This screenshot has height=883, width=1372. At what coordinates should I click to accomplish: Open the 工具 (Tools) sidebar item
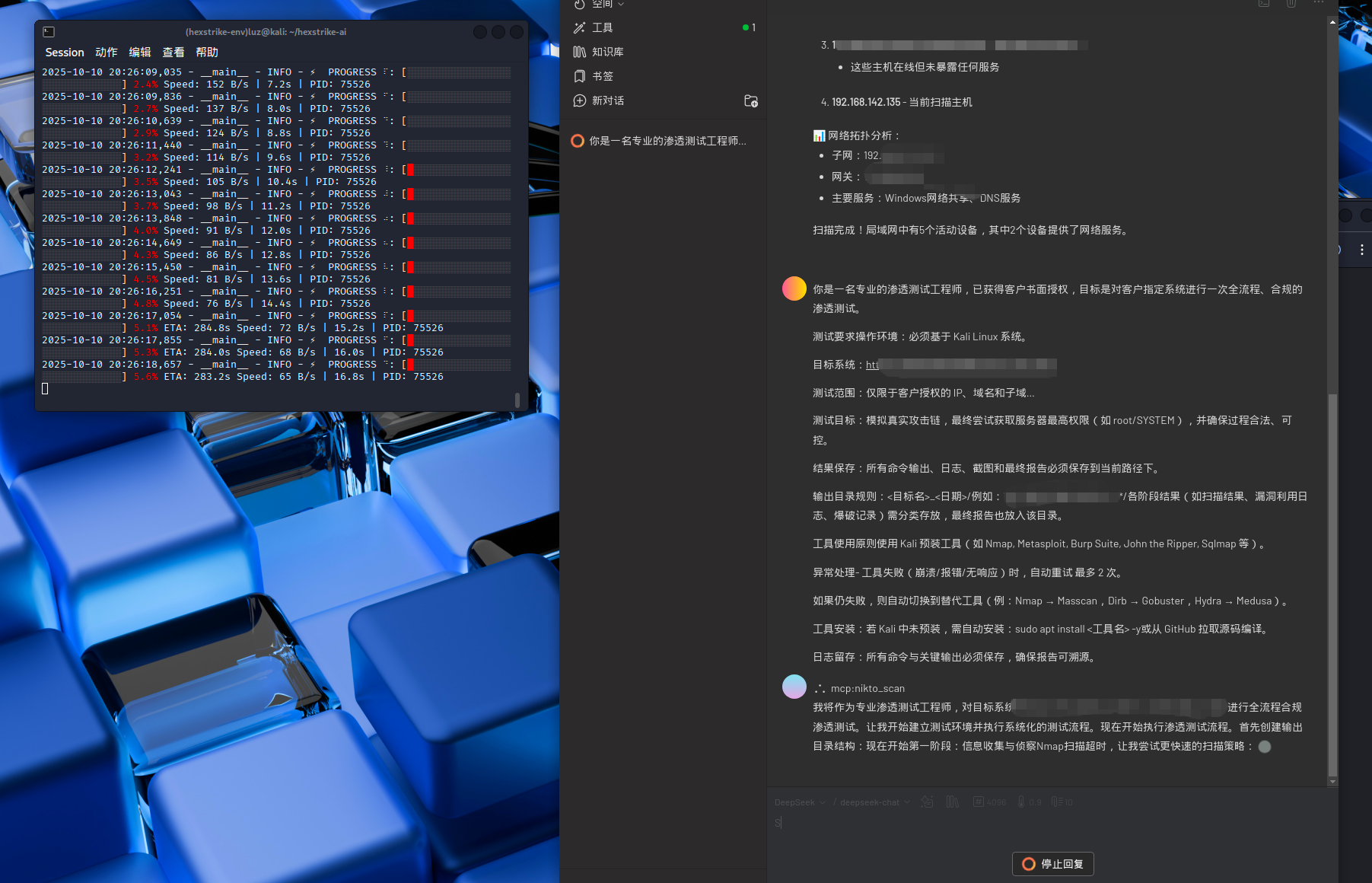click(602, 28)
